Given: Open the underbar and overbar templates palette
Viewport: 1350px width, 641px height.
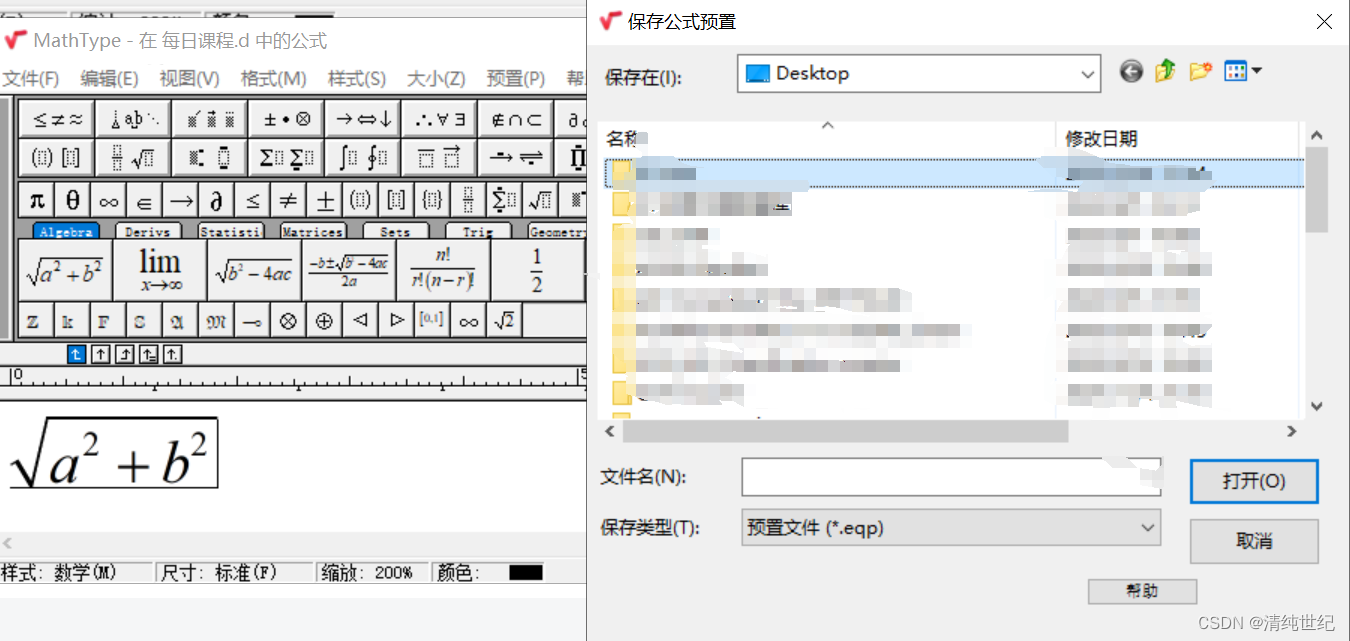Looking at the screenshot, I should [439, 157].
